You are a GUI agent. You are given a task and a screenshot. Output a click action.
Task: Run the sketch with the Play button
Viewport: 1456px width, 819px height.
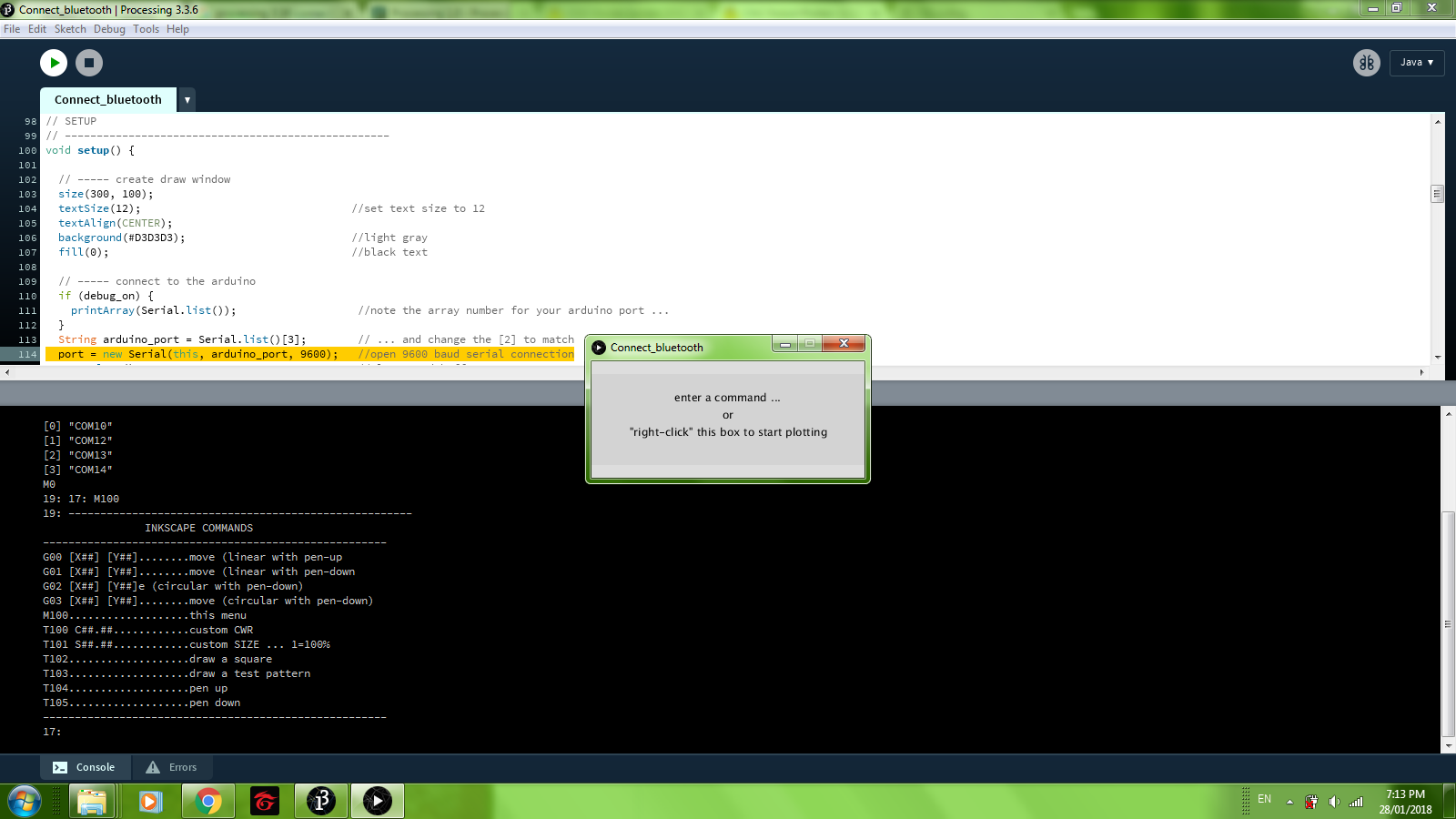(54, 63)
